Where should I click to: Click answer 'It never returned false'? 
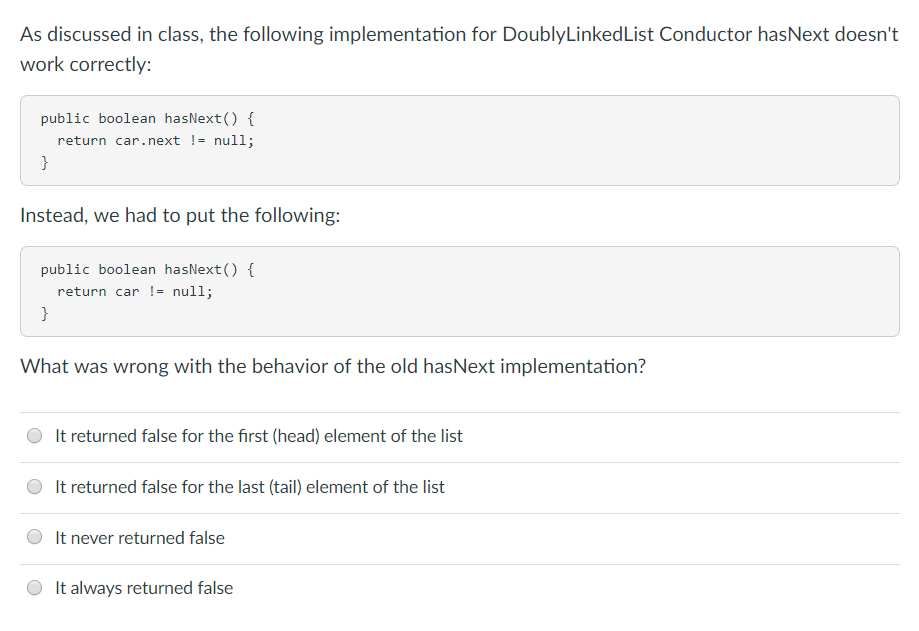[x=140, y=537]
